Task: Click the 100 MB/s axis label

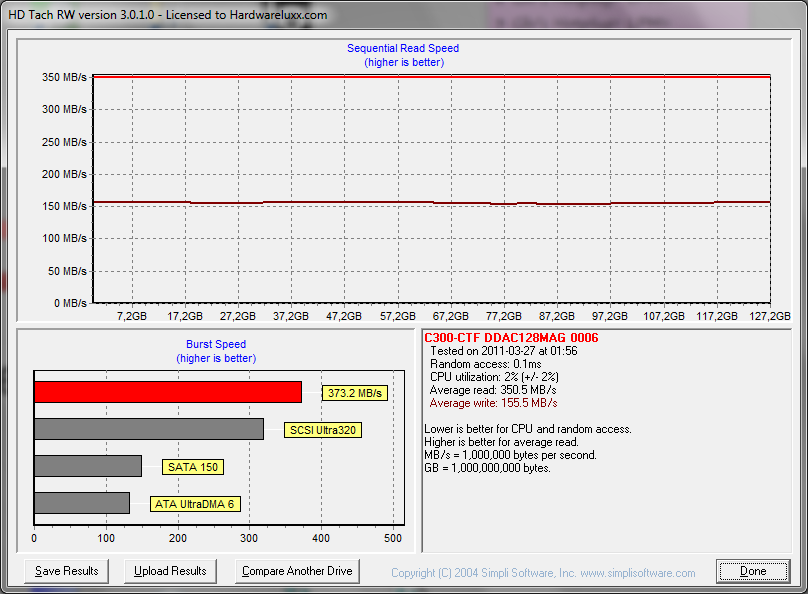Action: coord(64,239)
